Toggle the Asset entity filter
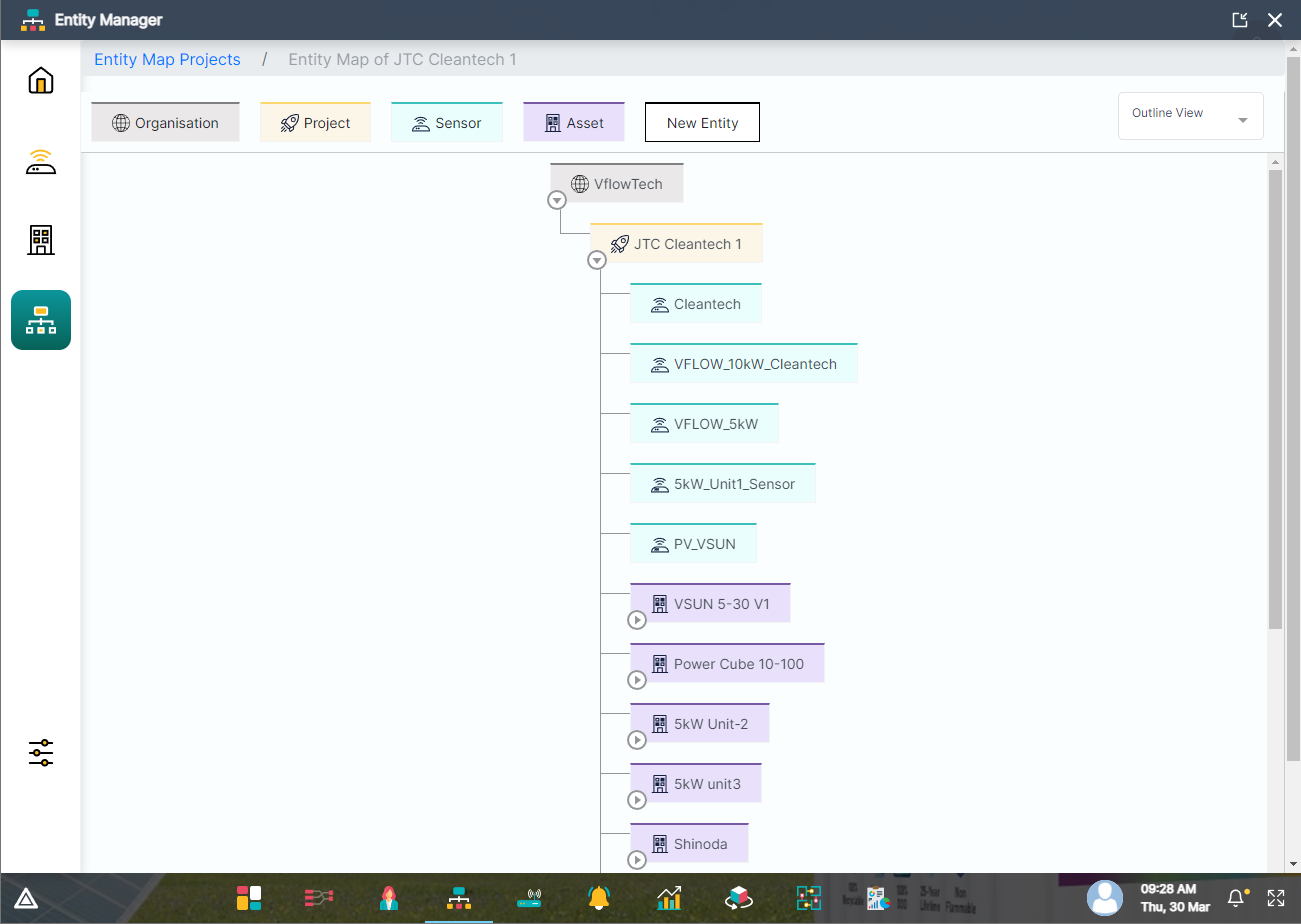 point(573,122)
